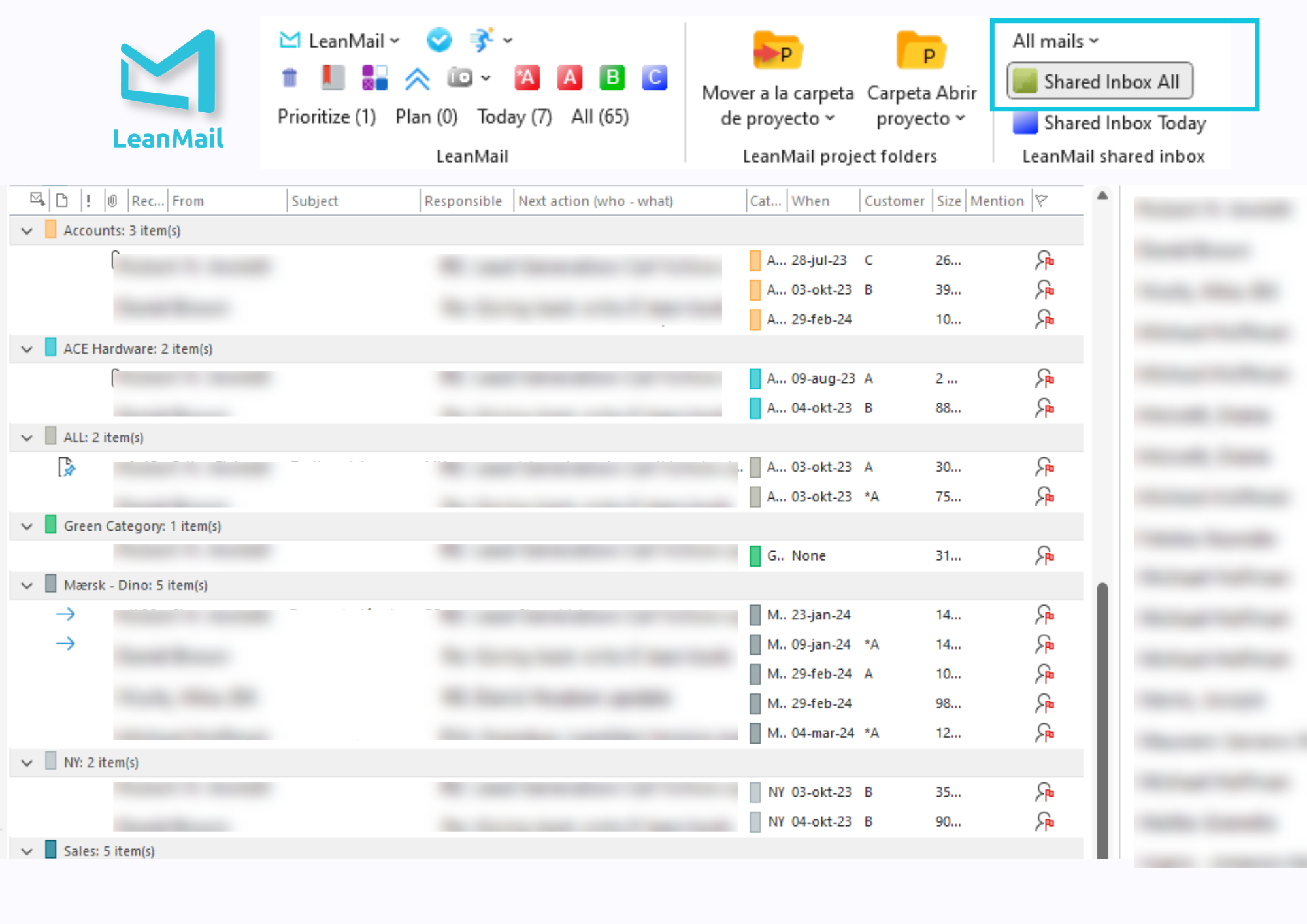Click the green color swatch beside Green Category group

[50, 526]
